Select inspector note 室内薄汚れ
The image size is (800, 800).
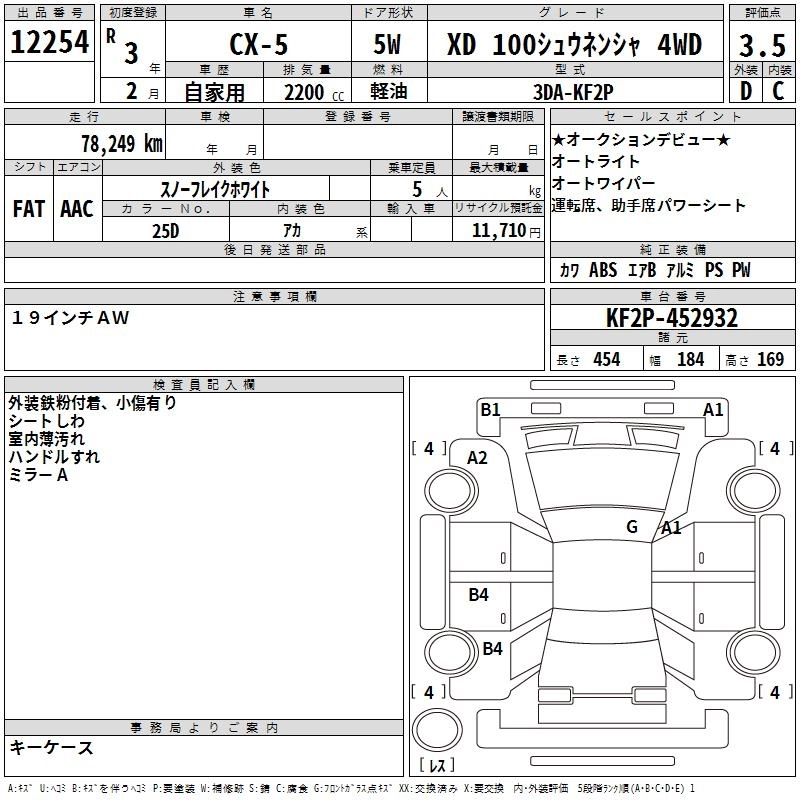pos(46,439)
